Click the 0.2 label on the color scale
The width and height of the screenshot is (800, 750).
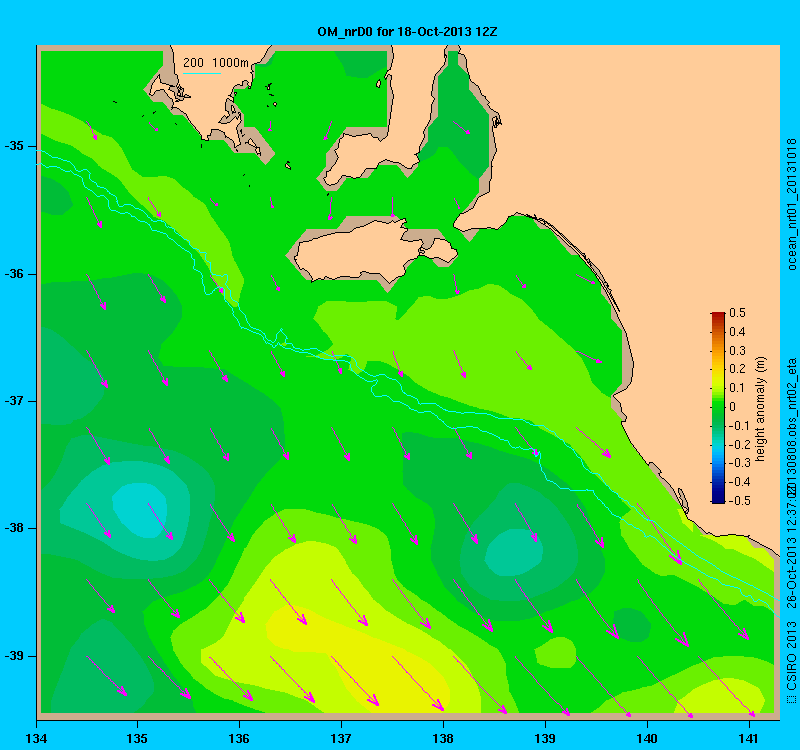pyautogui.click(x=737, y=369)
